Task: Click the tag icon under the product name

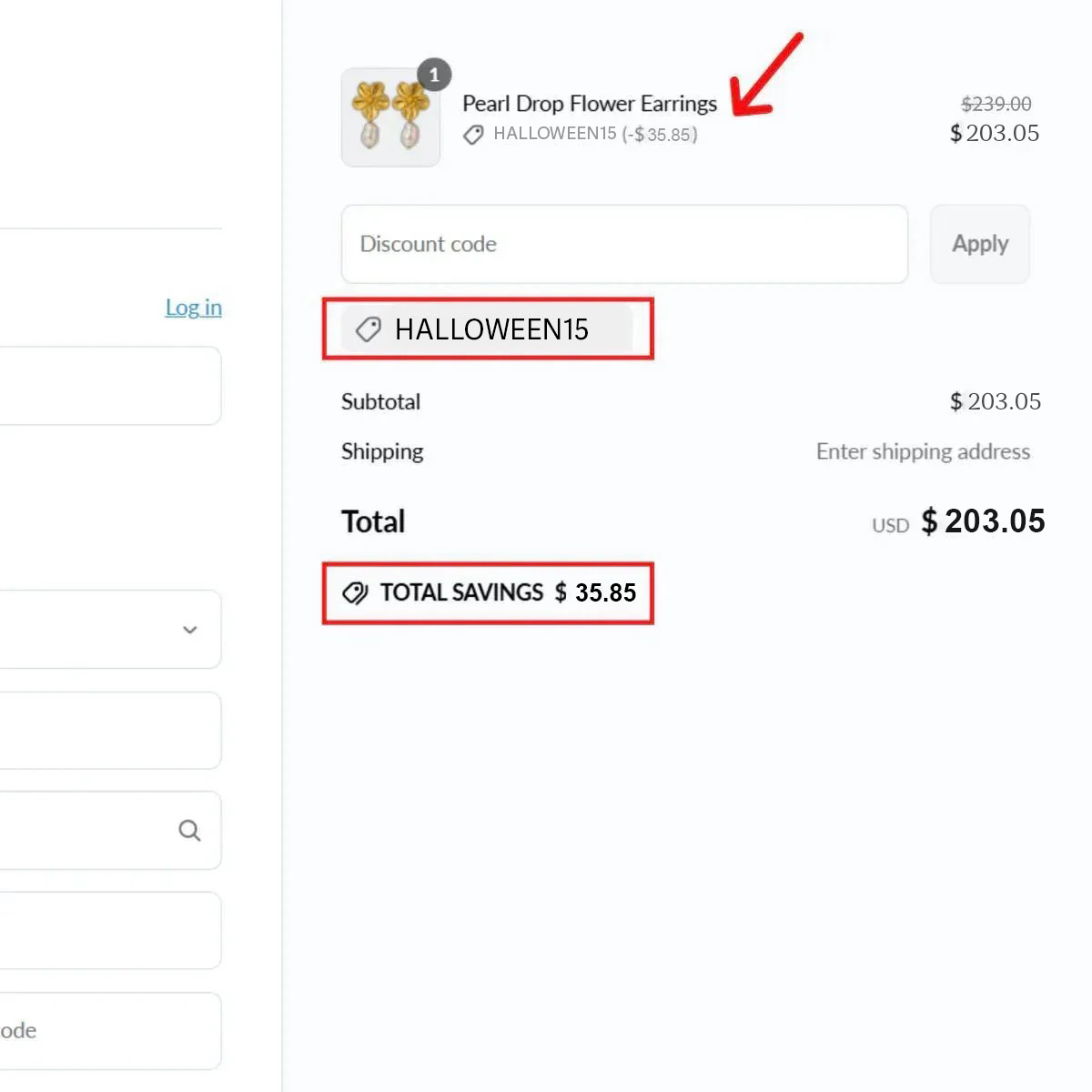Action: pos(473,135)
